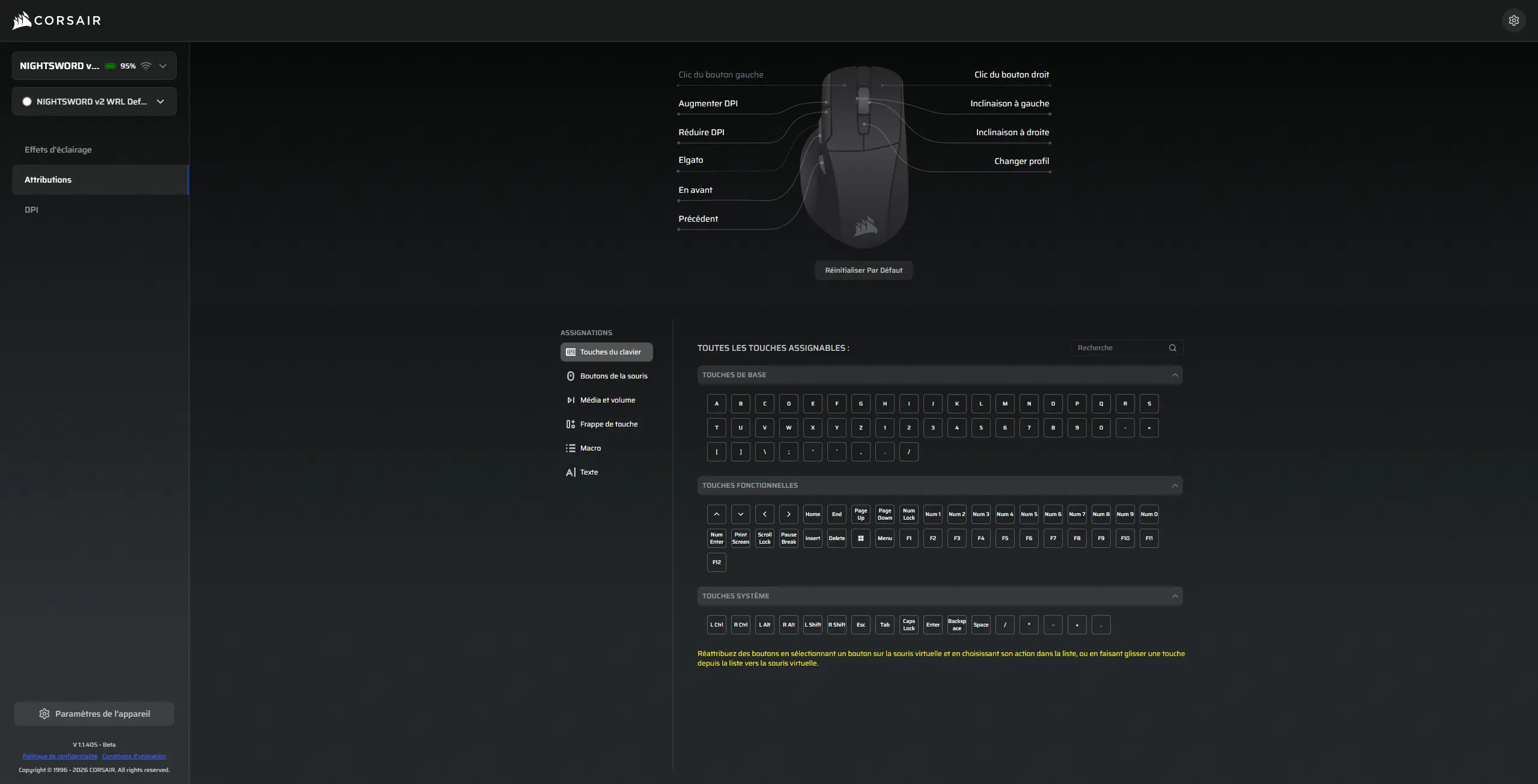Choose Macro assignment type

[x=607, y=448]
